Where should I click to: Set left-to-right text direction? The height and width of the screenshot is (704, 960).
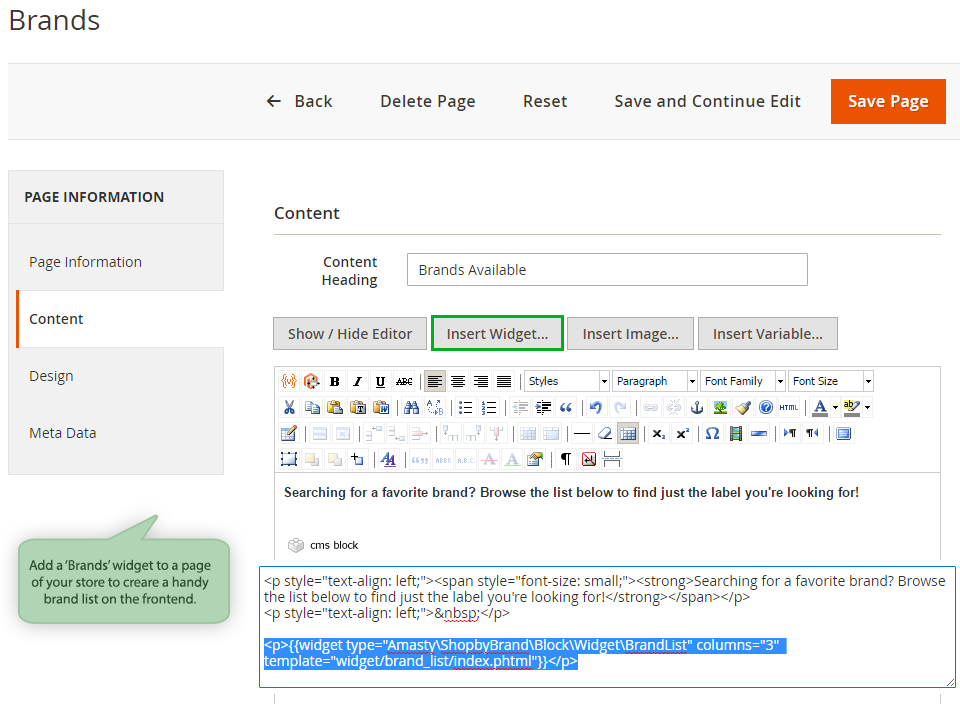point(790,433)
